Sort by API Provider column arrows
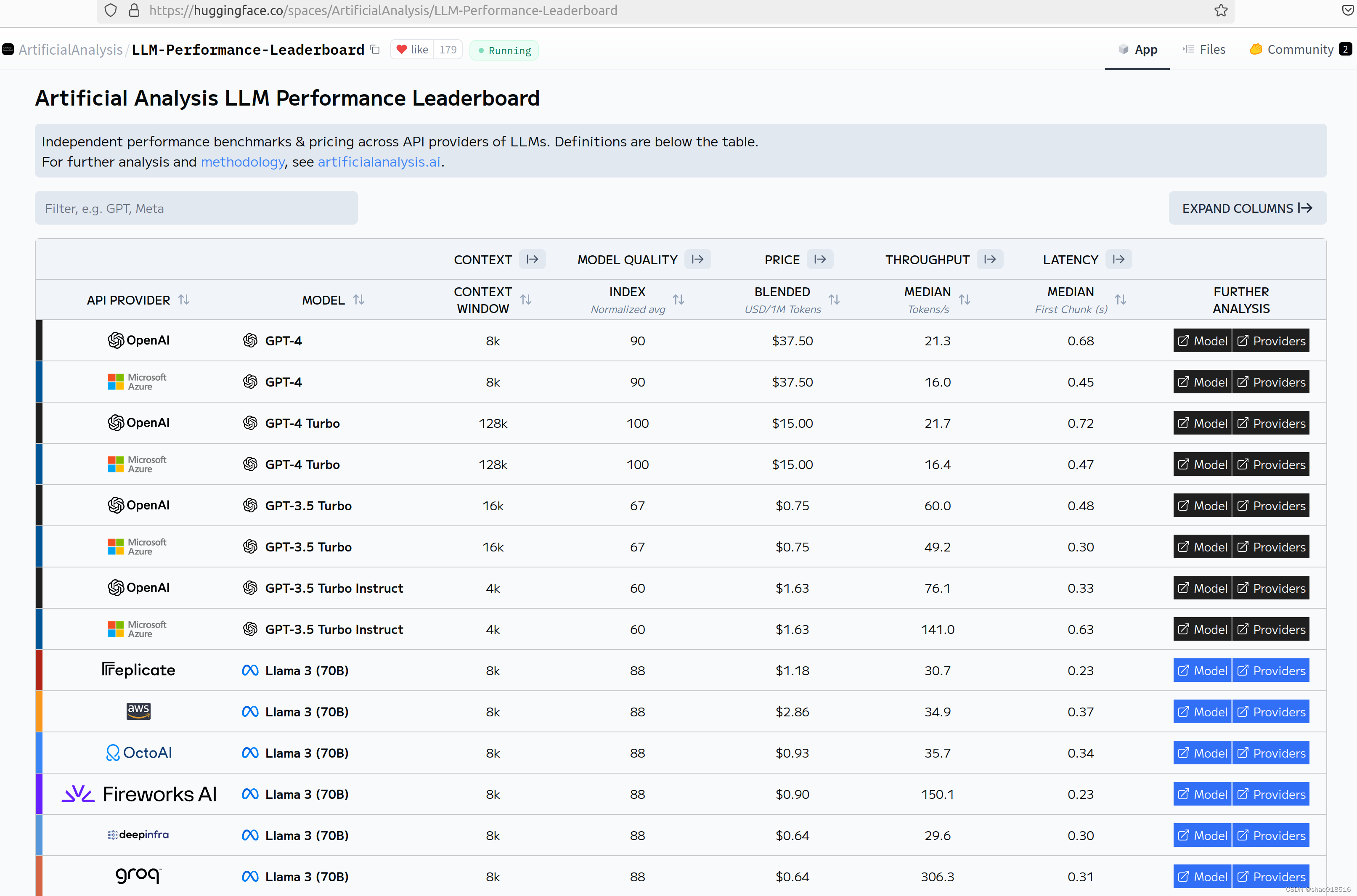Viewport: 1357px width, 896px height. click(x=183, y=300)
